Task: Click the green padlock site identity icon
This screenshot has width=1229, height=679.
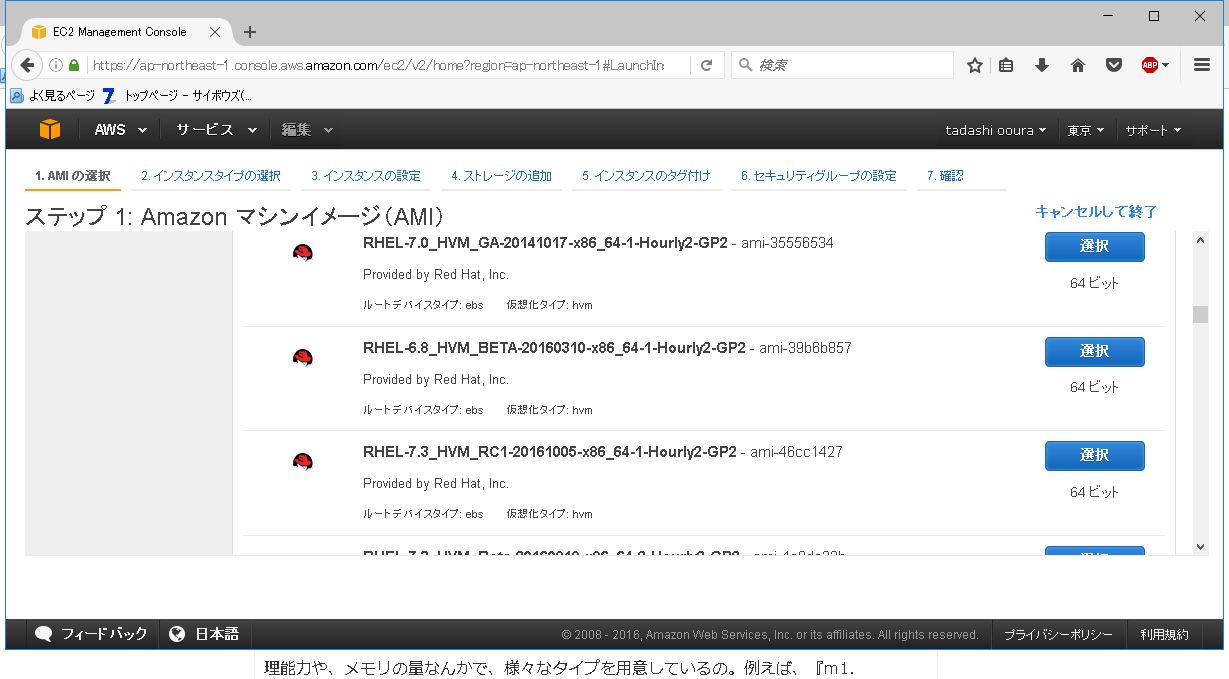Action: pyautogui.click(x=73, y=65)
